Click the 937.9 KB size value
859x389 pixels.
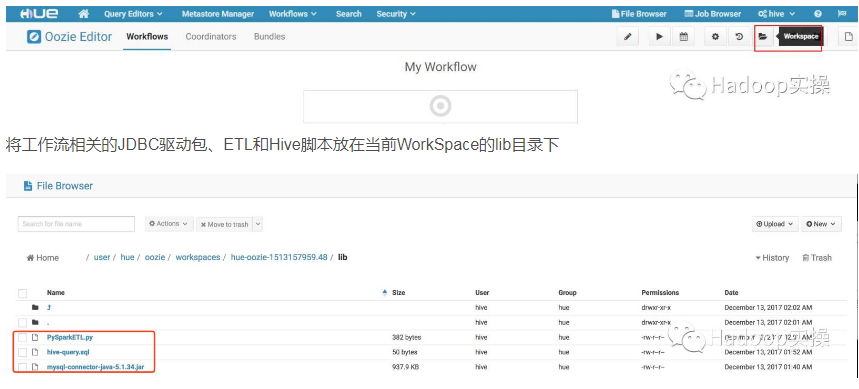pyautogui.click(x=405, y=367)
